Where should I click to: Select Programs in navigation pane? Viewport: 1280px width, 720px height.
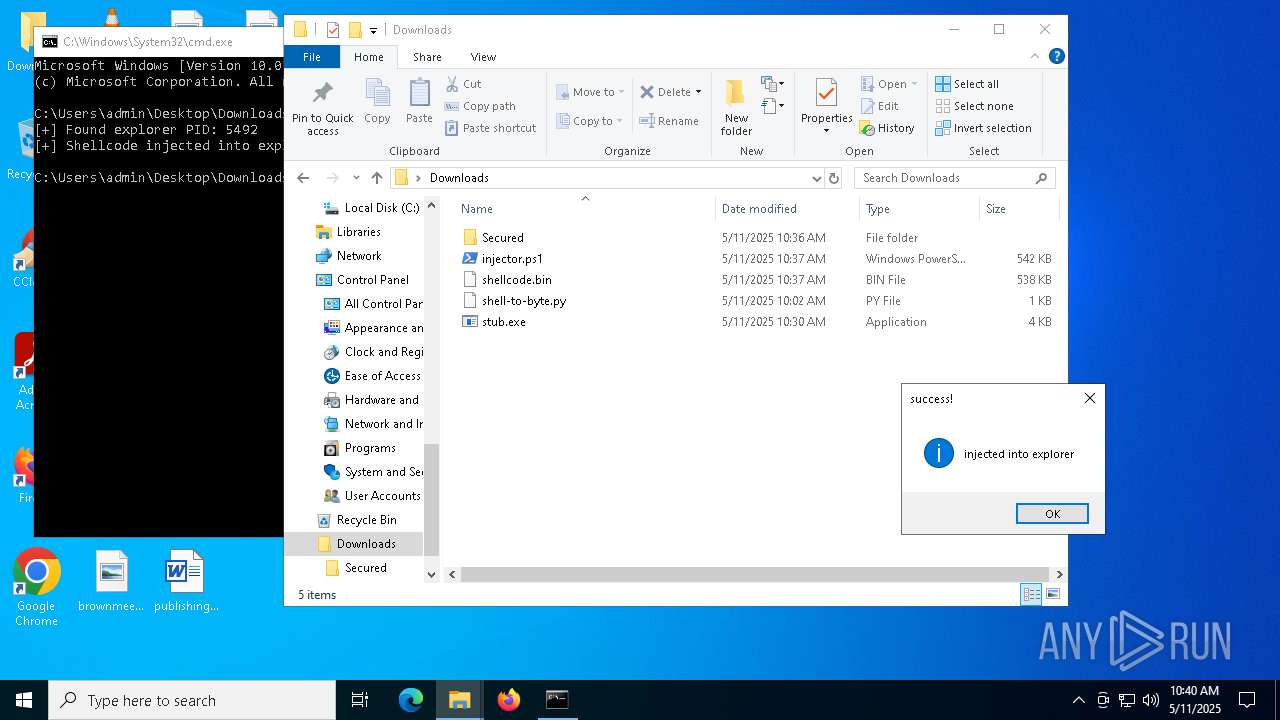click(370, 448)
